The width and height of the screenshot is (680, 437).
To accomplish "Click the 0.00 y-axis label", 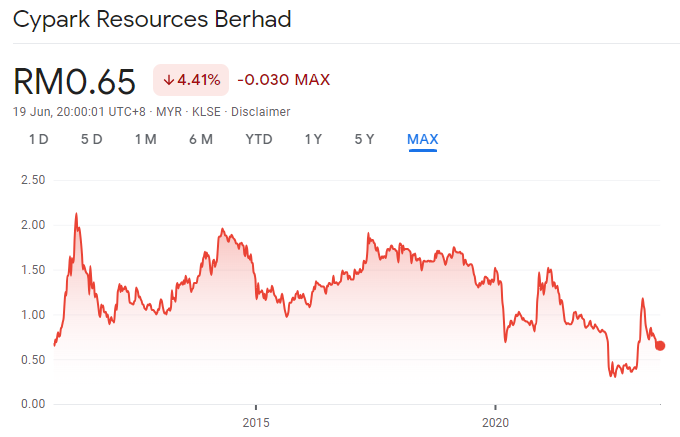I will 33,403.
